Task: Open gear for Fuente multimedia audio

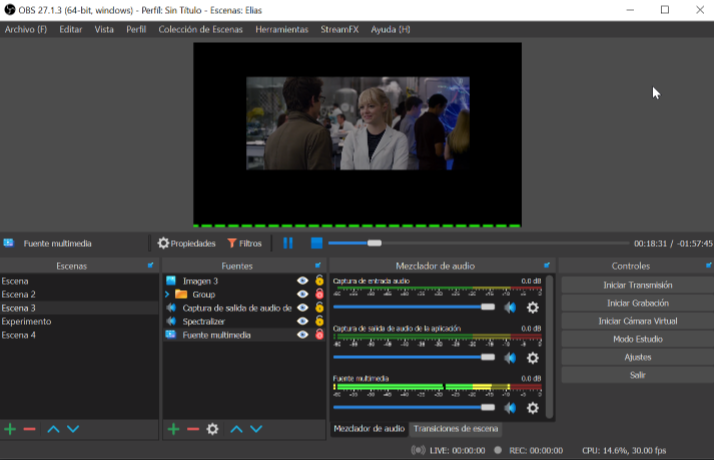Action: click(533, 408)
